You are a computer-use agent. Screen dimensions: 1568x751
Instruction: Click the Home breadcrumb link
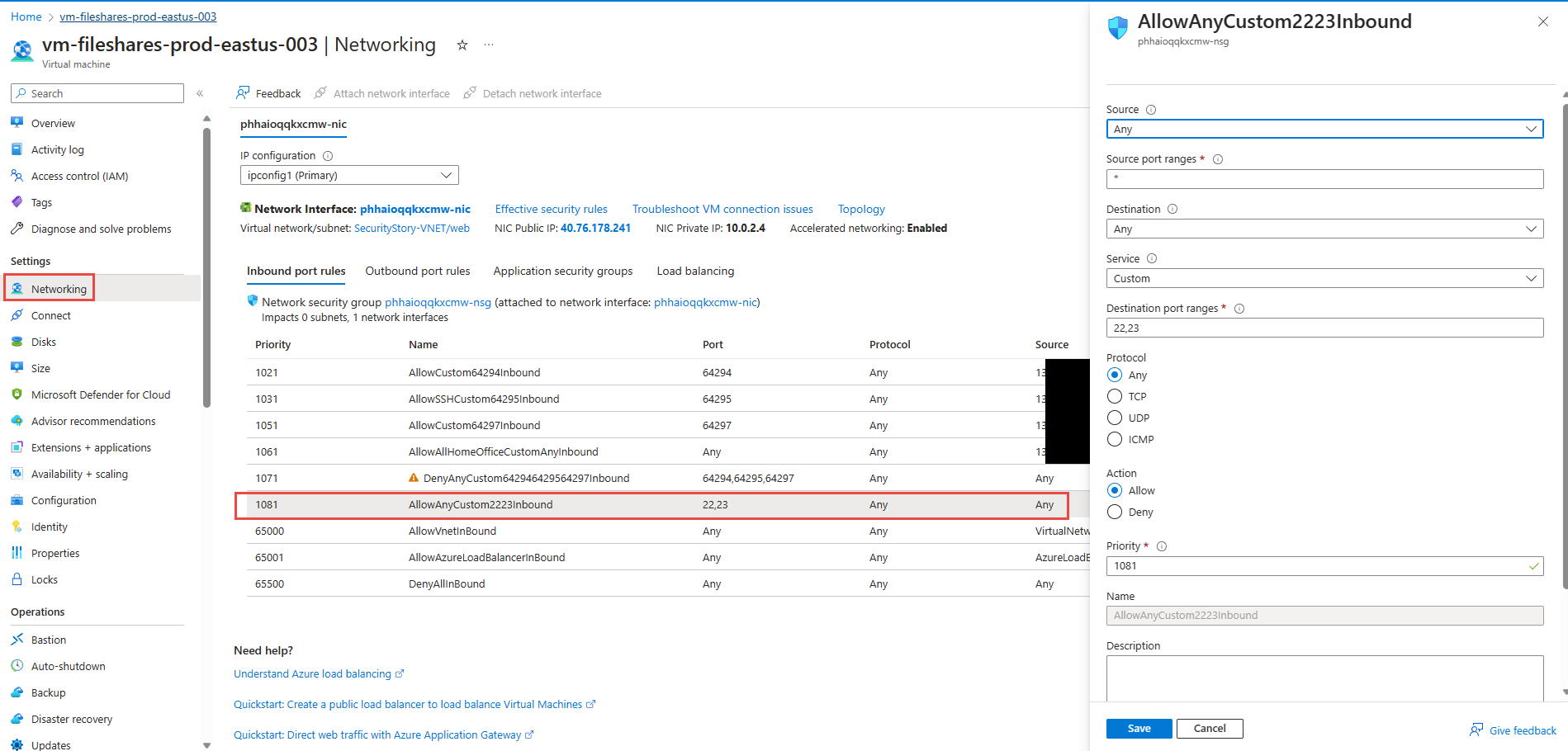[x=26, y=17]
